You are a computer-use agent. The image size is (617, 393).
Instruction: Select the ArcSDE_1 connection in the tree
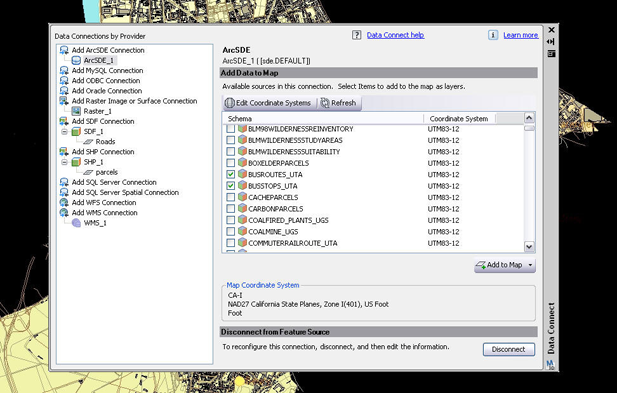[98, 61]
